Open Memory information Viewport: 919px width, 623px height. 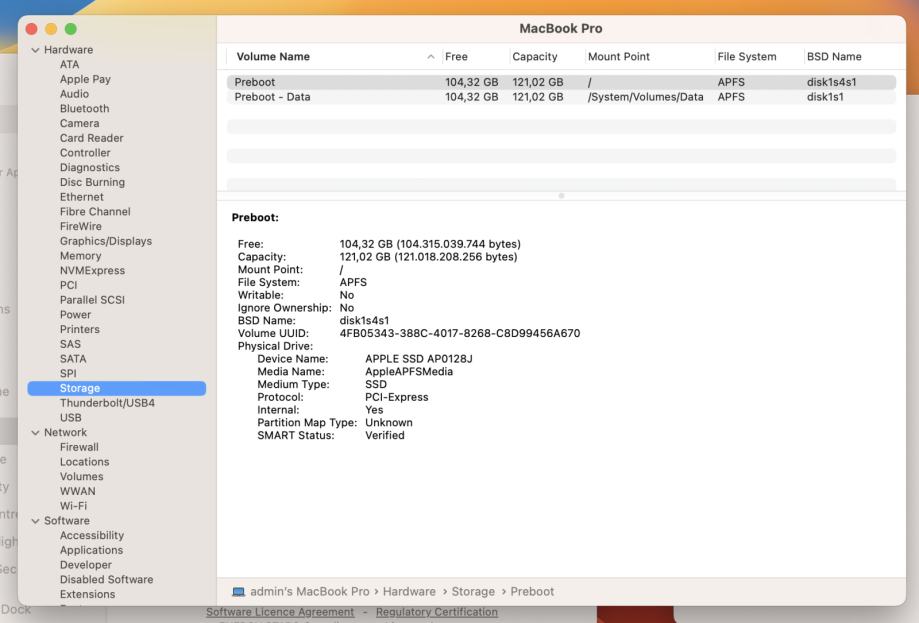(80, 256)
